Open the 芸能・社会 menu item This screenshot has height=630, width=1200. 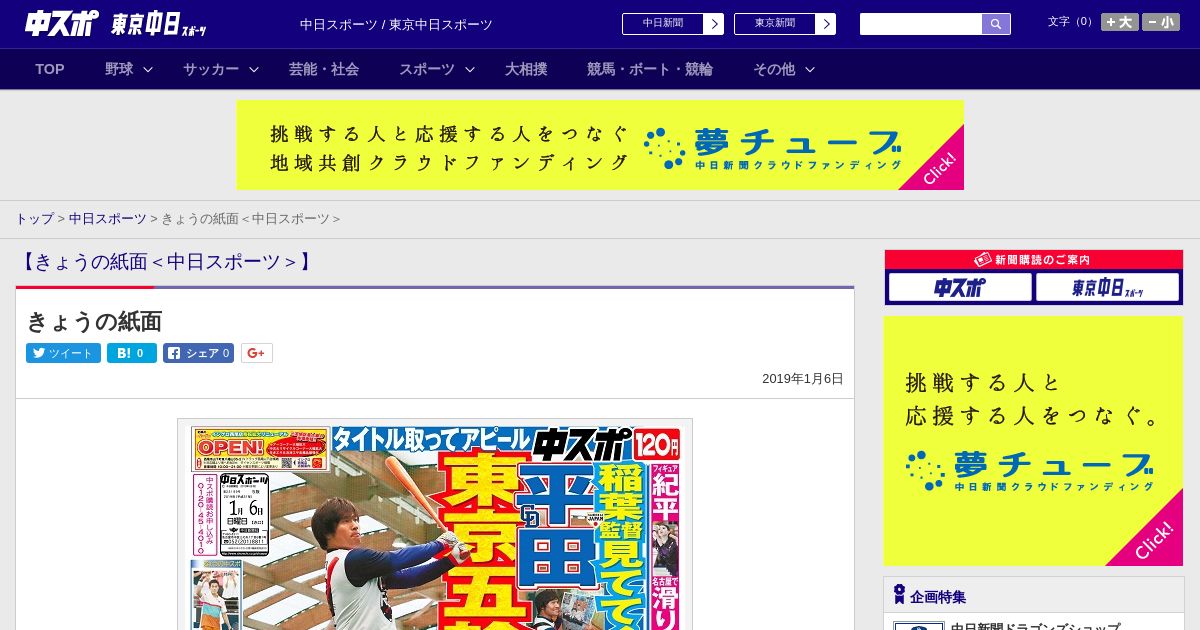pyautogui.click(x=324, y=69)
